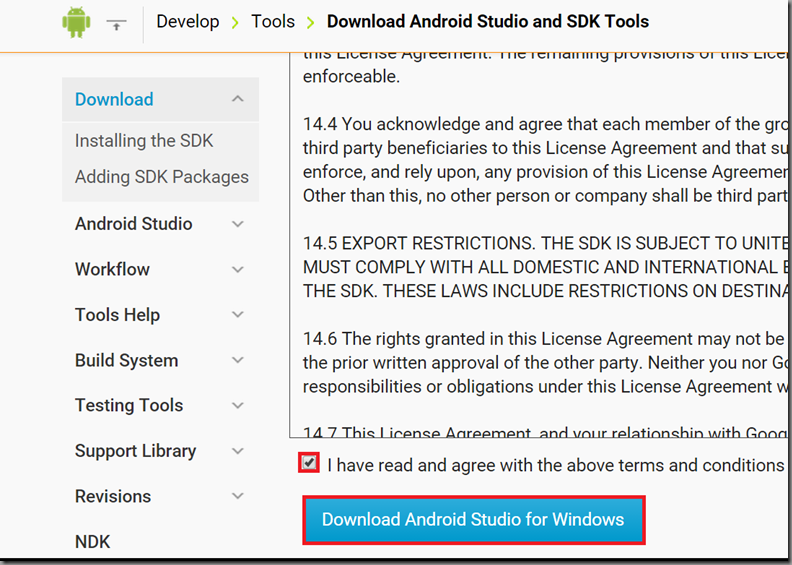Select NDK sidebar item
The height and width of the screenshot is (565, 792).
[92, 542]
